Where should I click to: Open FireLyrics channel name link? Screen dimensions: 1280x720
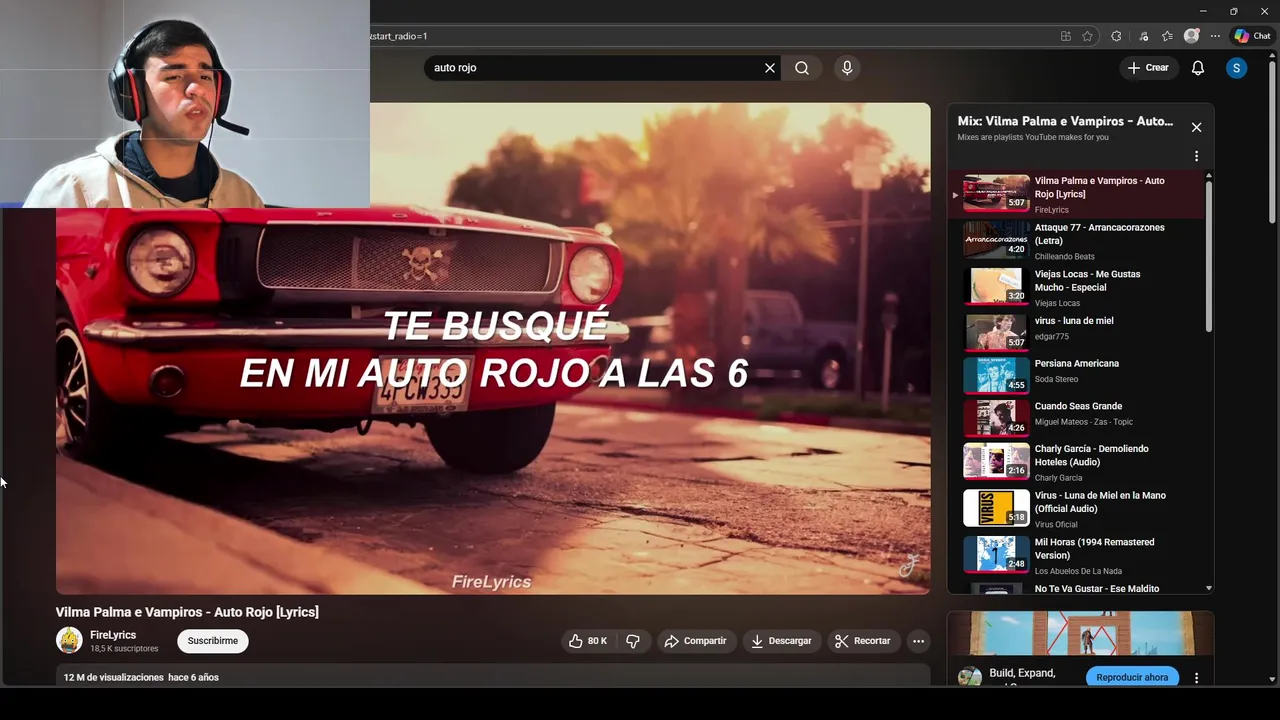tap(113, 635)
